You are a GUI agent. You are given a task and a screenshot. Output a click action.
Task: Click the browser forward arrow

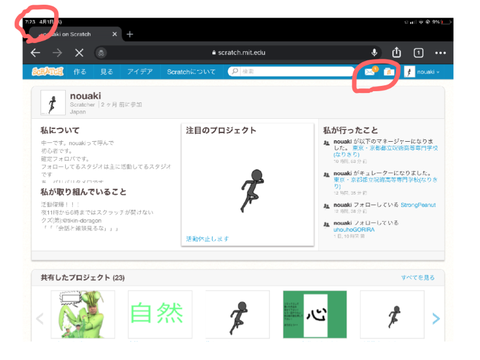57,53
